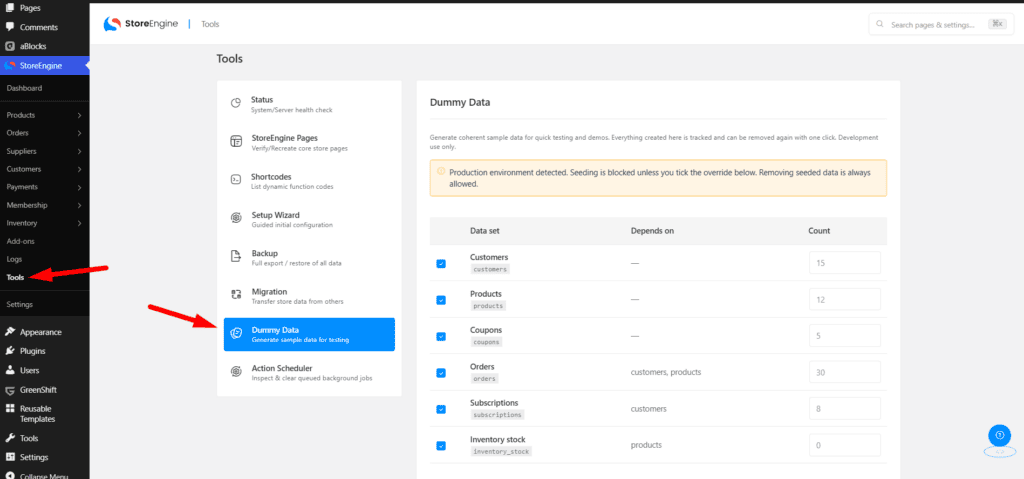
Task: Click the StoreEngine Pages layout icon
Action: point(236,142)
